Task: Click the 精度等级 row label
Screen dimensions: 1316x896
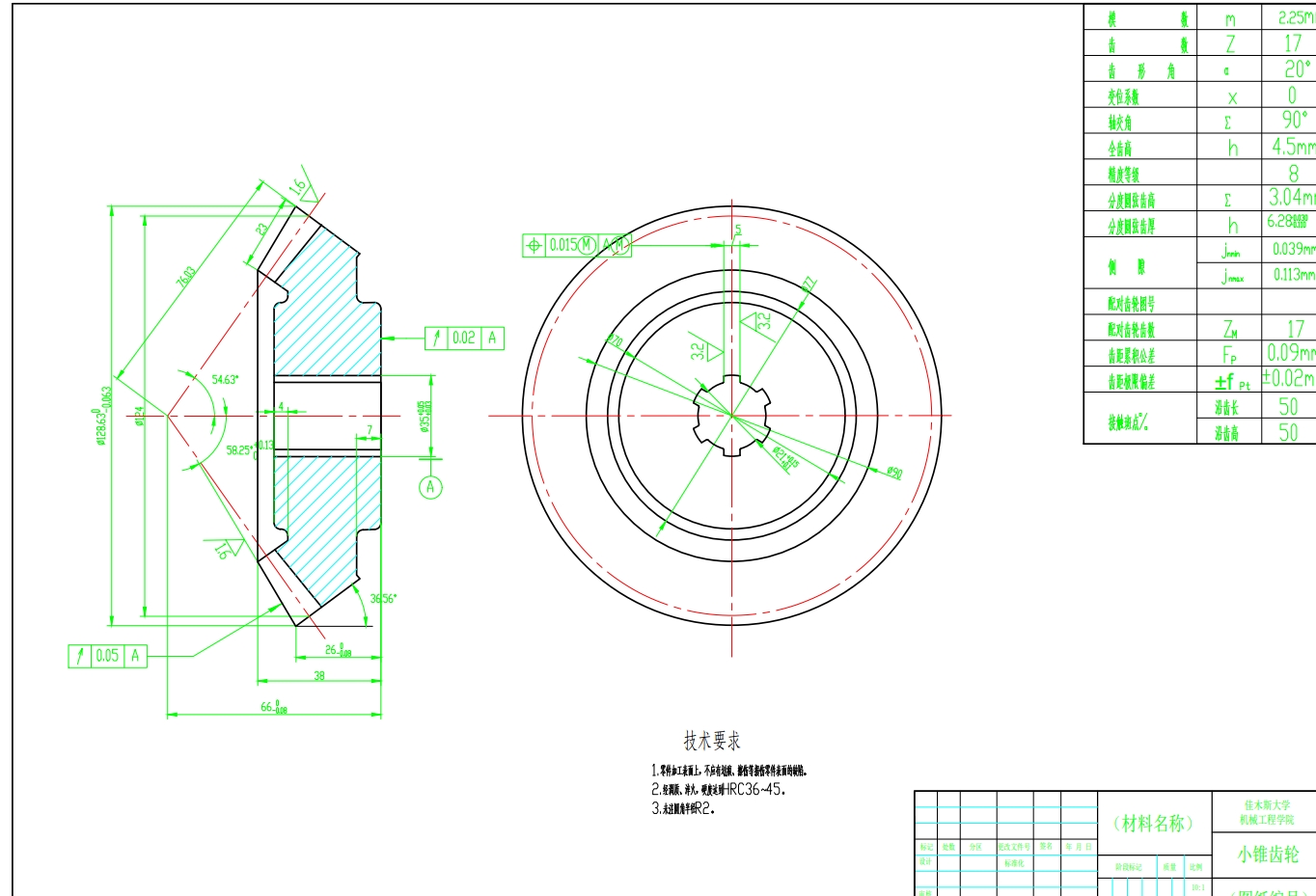Action: [x=1124, y=175]
